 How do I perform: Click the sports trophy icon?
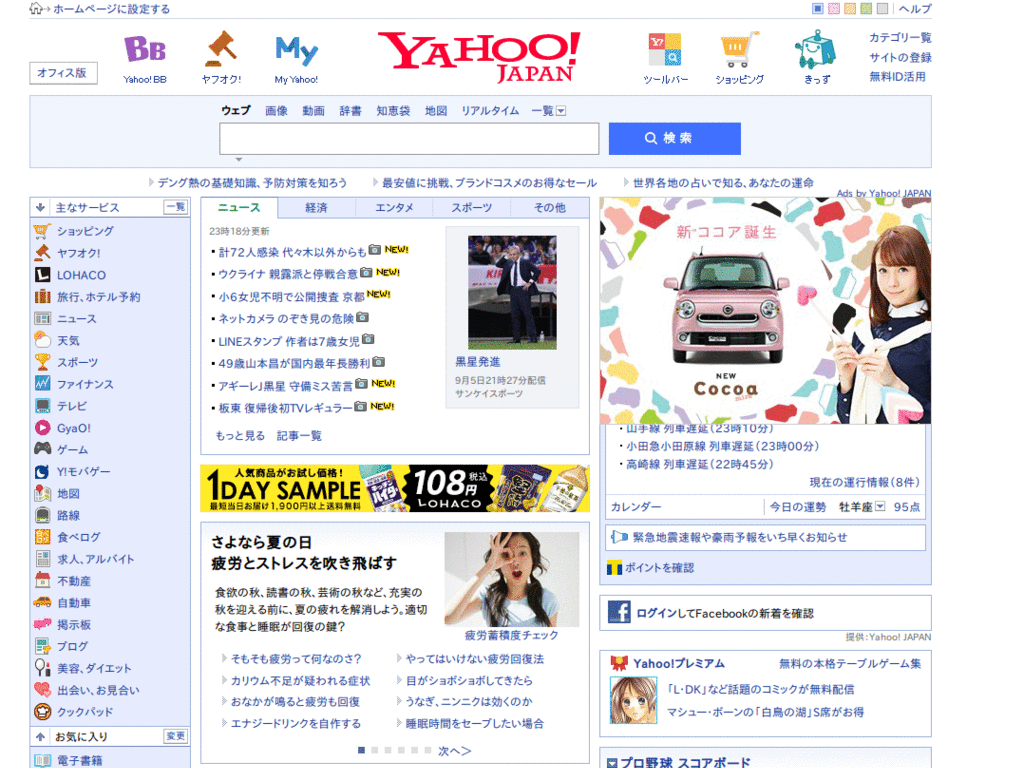click(42, 362)
